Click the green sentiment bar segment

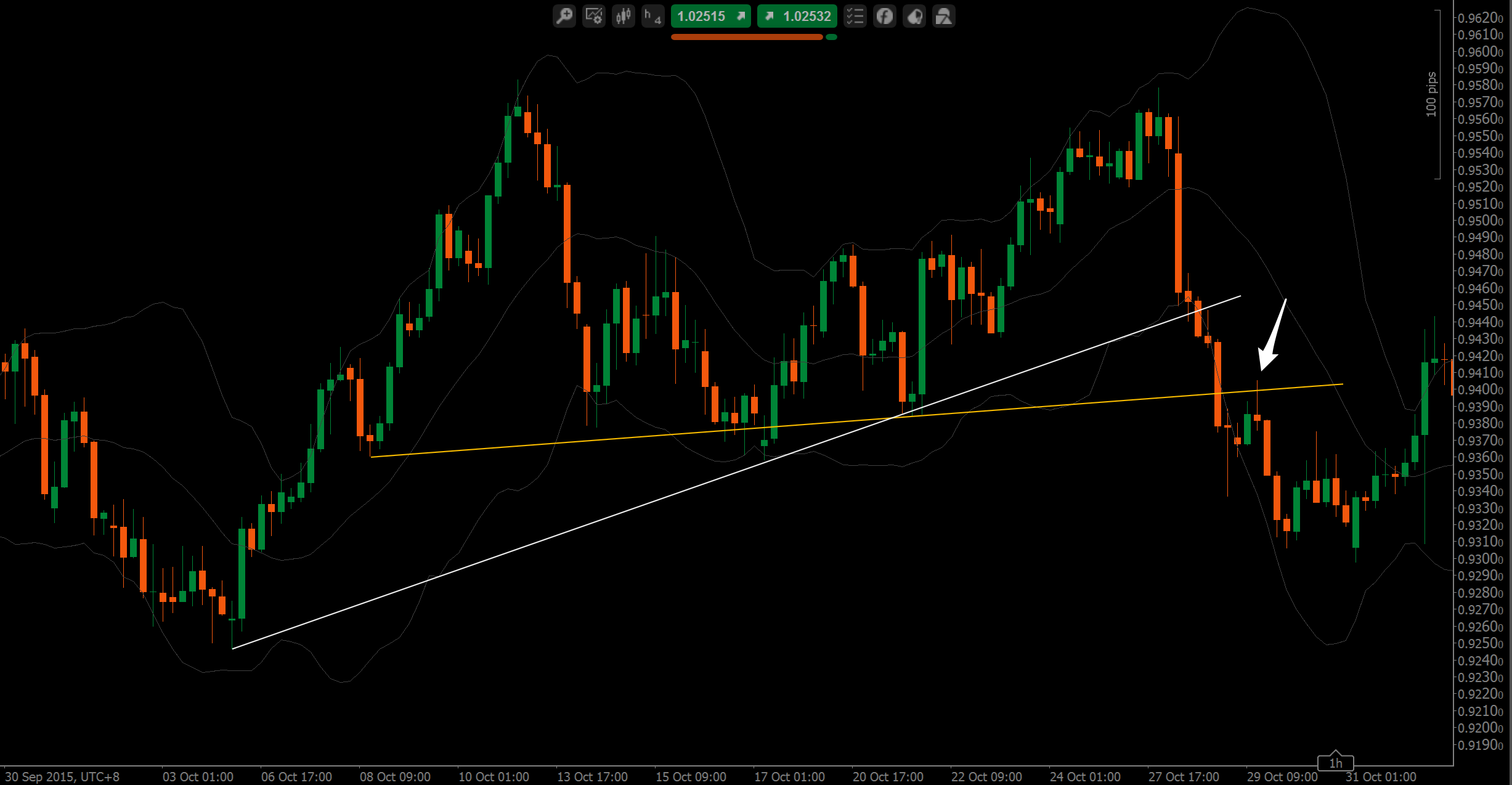[x=831, y=38]
